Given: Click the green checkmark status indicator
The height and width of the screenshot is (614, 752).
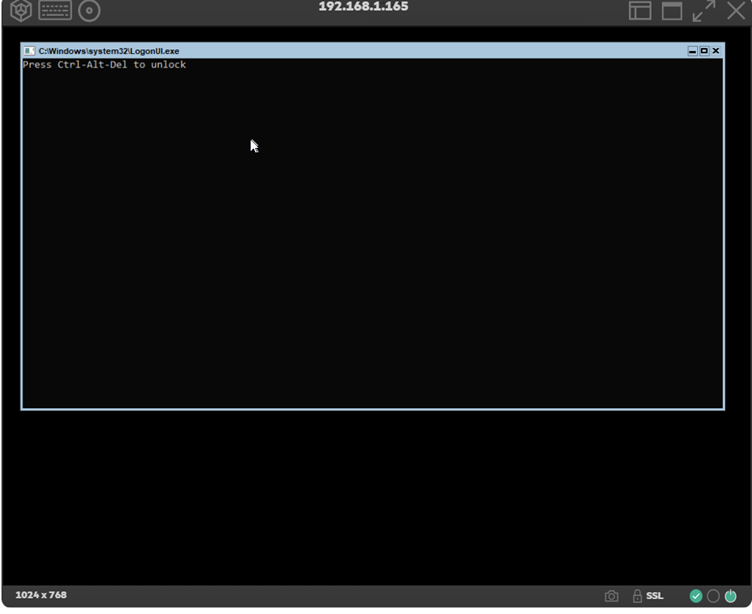Looking at the screenshot, I should coord(696,596).
